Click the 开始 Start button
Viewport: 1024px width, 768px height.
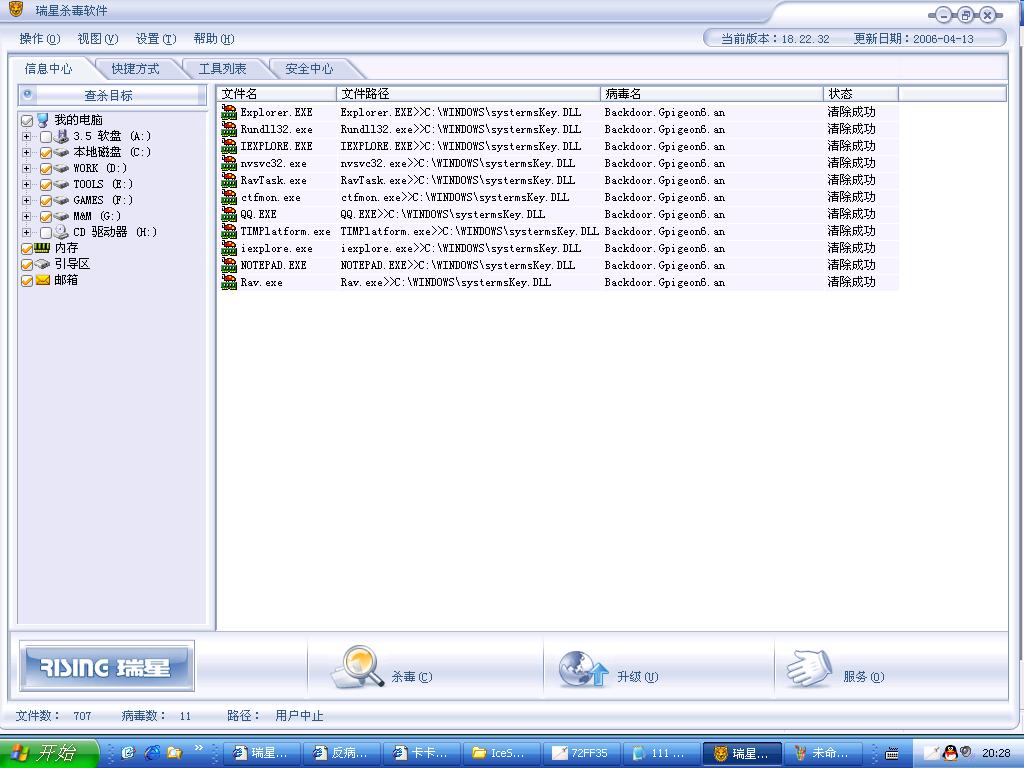[x=49, y=753]
